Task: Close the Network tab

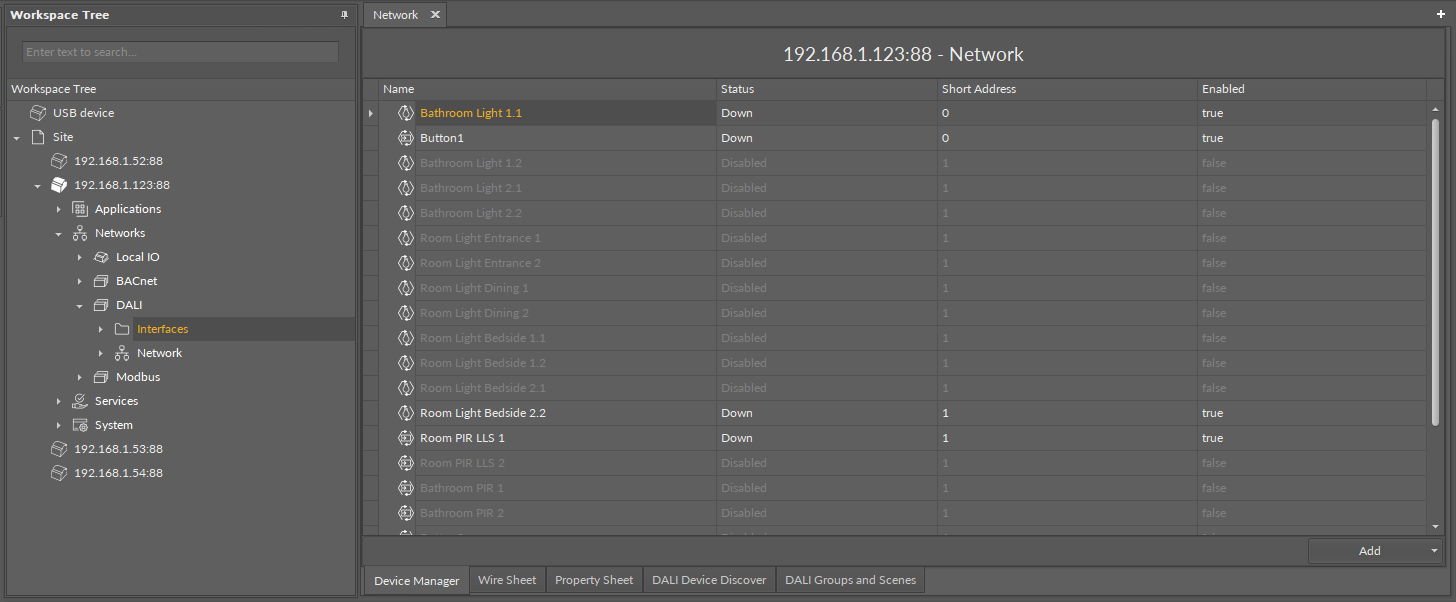Action: coord(435,15)
